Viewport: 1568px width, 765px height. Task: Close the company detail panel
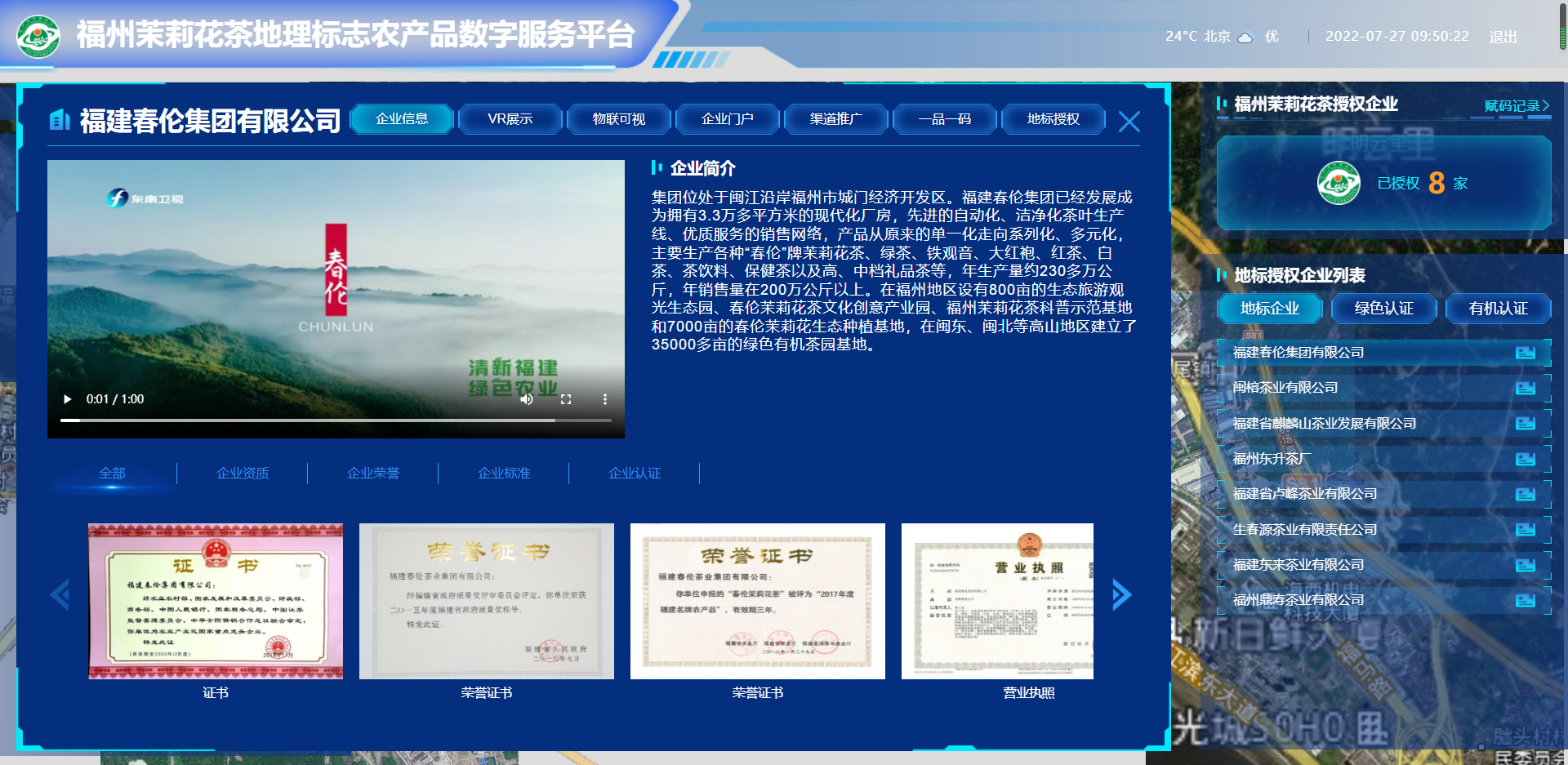[x=1129, y=122]
